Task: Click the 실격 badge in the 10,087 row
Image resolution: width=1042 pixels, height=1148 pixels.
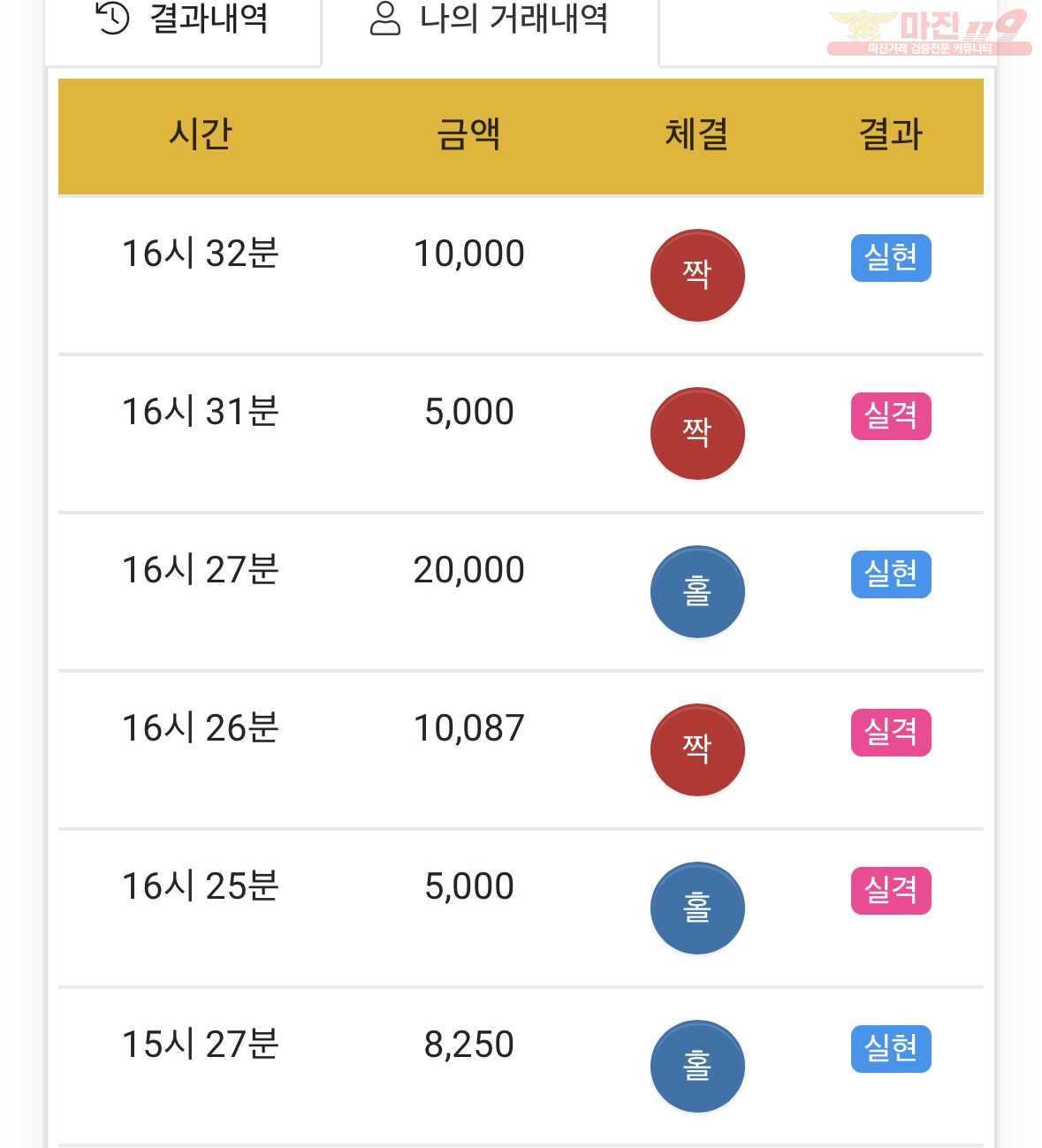Action: 891,733
